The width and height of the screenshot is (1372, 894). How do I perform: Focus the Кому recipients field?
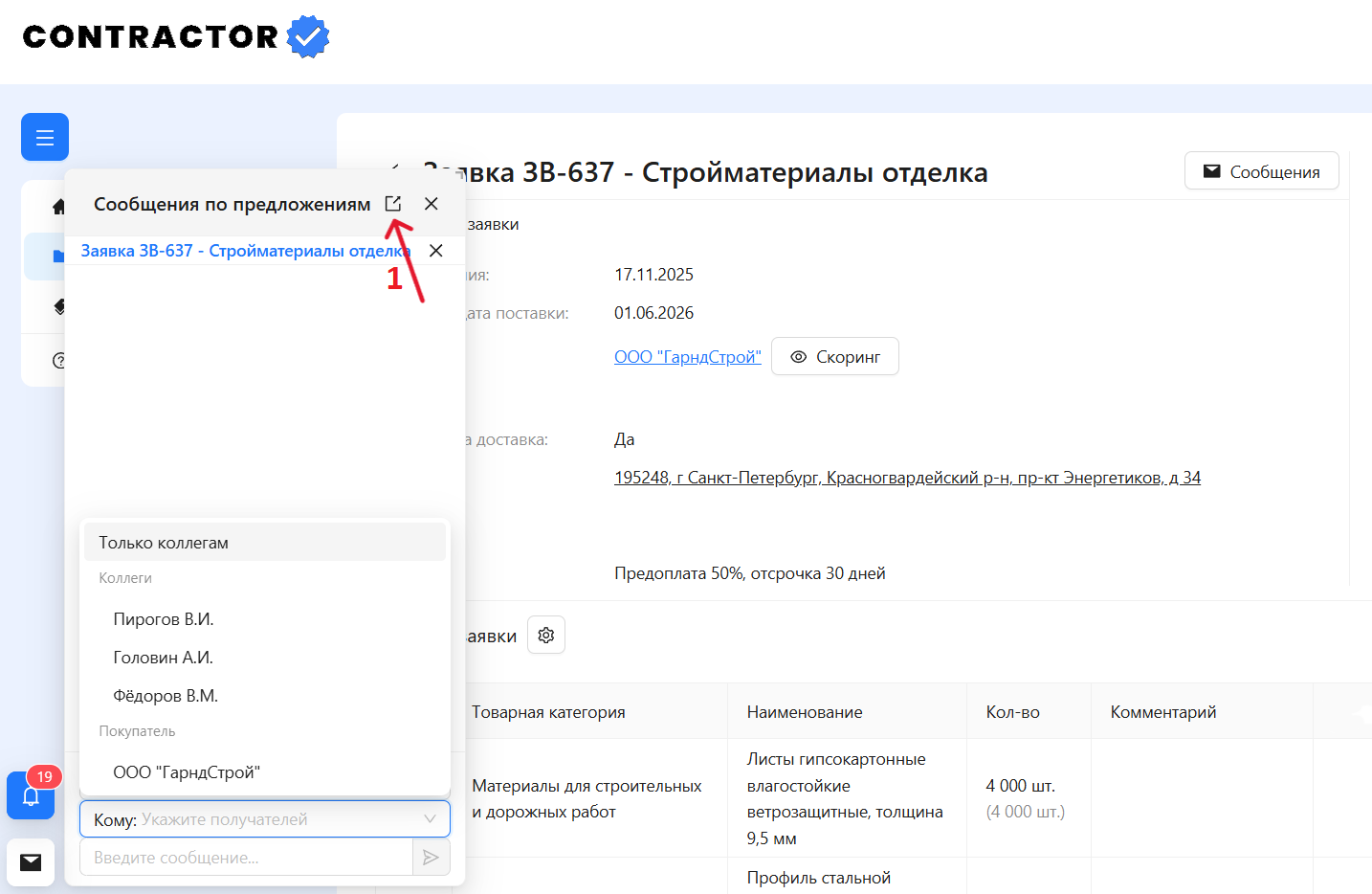pos(265,819)
